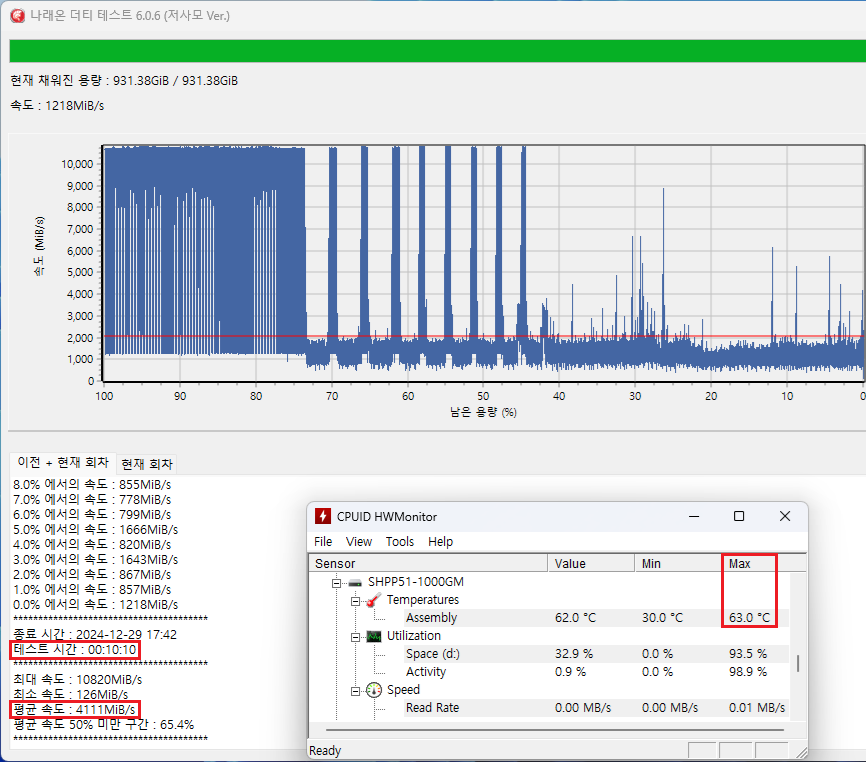The width and height of the screenshot is (866, 762).
Task: Click the CPUID HWMonitor lightning icon
Action: point(323,516)
